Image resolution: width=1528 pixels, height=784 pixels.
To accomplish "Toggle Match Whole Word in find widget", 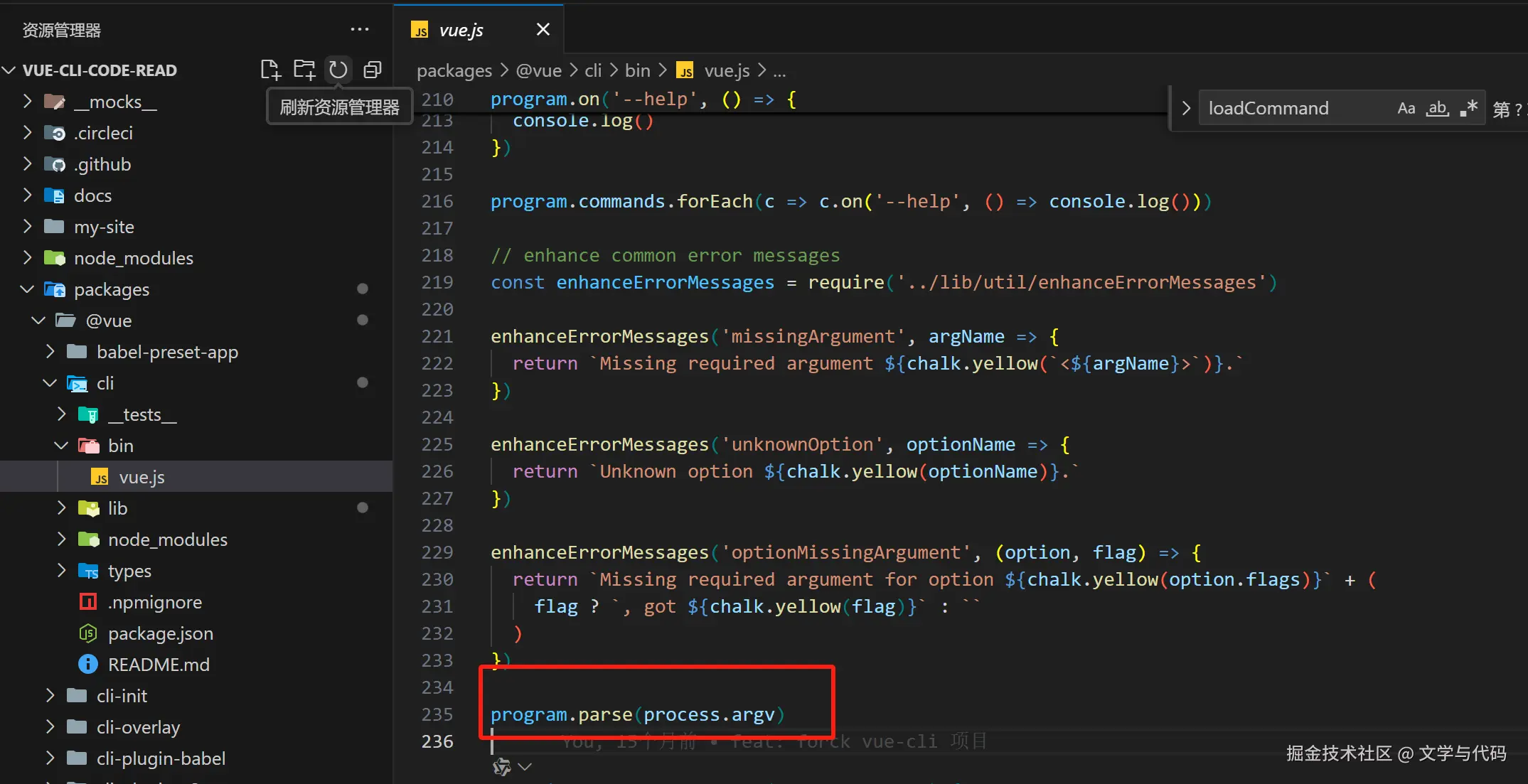I will click(1438, 109).
